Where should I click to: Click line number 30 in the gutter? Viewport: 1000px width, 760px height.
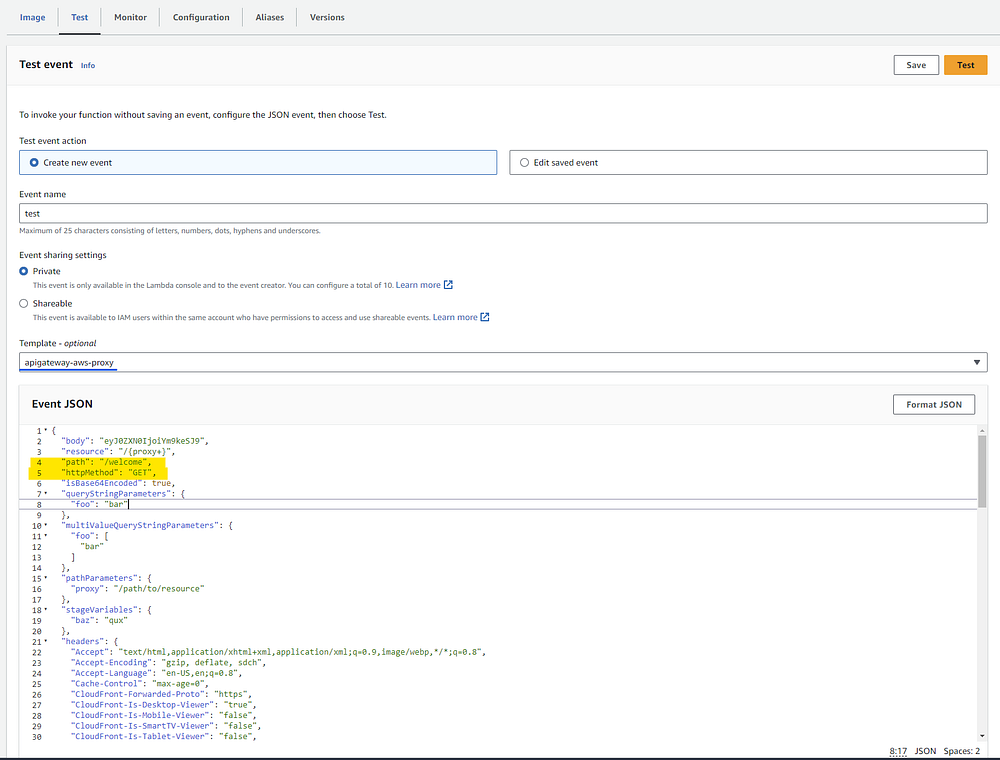point(36,736)
